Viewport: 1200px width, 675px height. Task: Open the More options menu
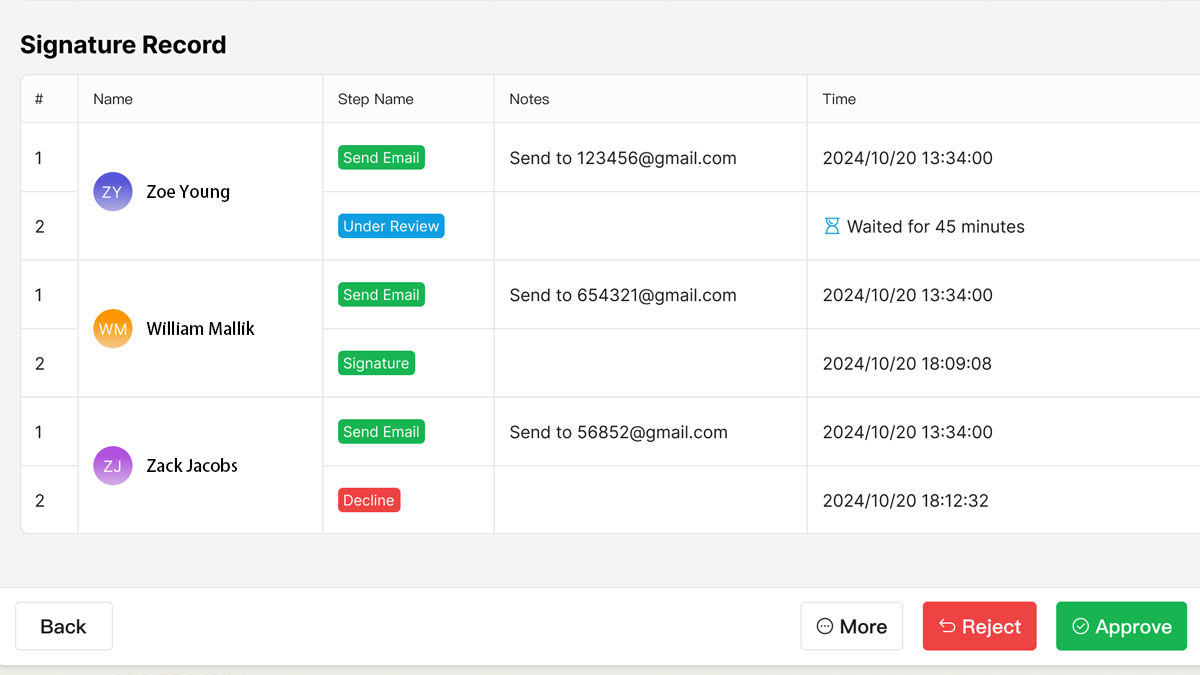[x=851, y=627]
